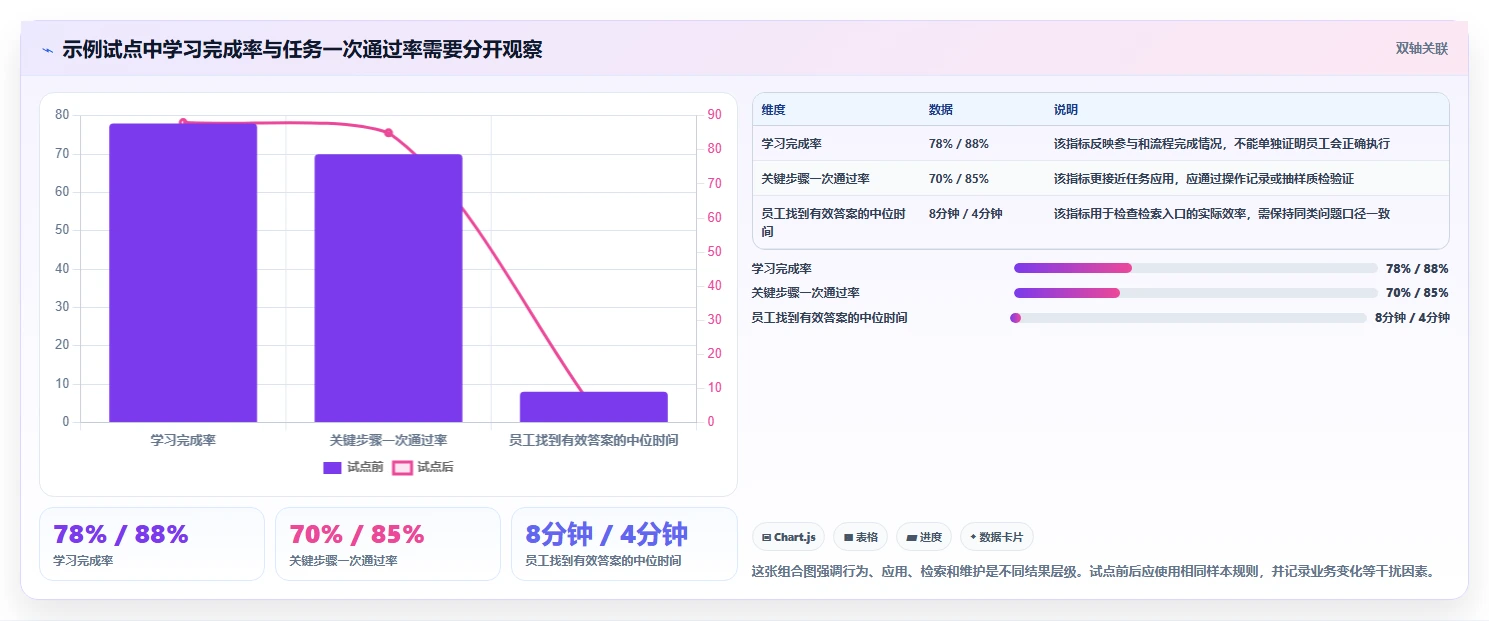Click the 维度 column header
The image size is (1489, 621).
pos(773,110)
